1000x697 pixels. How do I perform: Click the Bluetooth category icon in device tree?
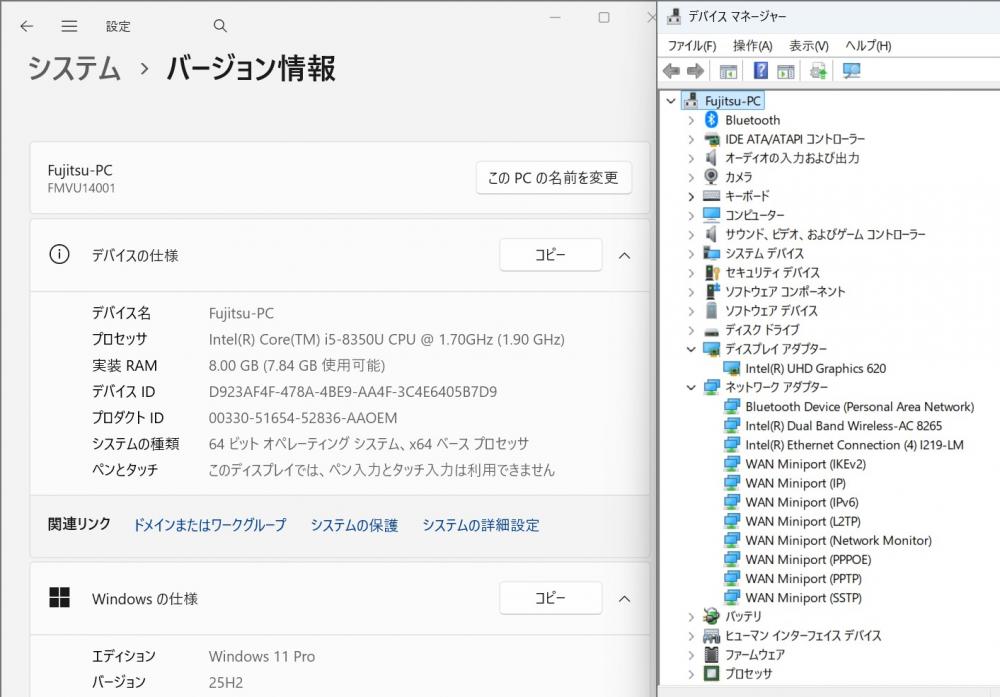pyautogui.click(x=711, y=119)
